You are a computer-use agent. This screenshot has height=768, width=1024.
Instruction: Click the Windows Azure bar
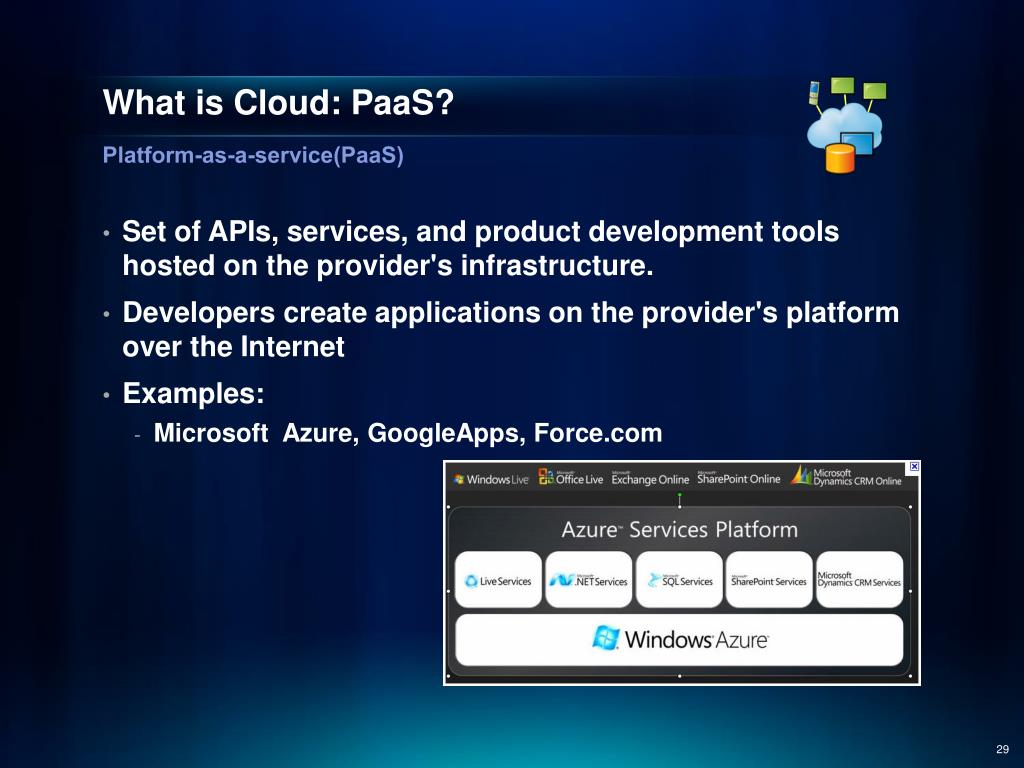(x=679, y=639)
